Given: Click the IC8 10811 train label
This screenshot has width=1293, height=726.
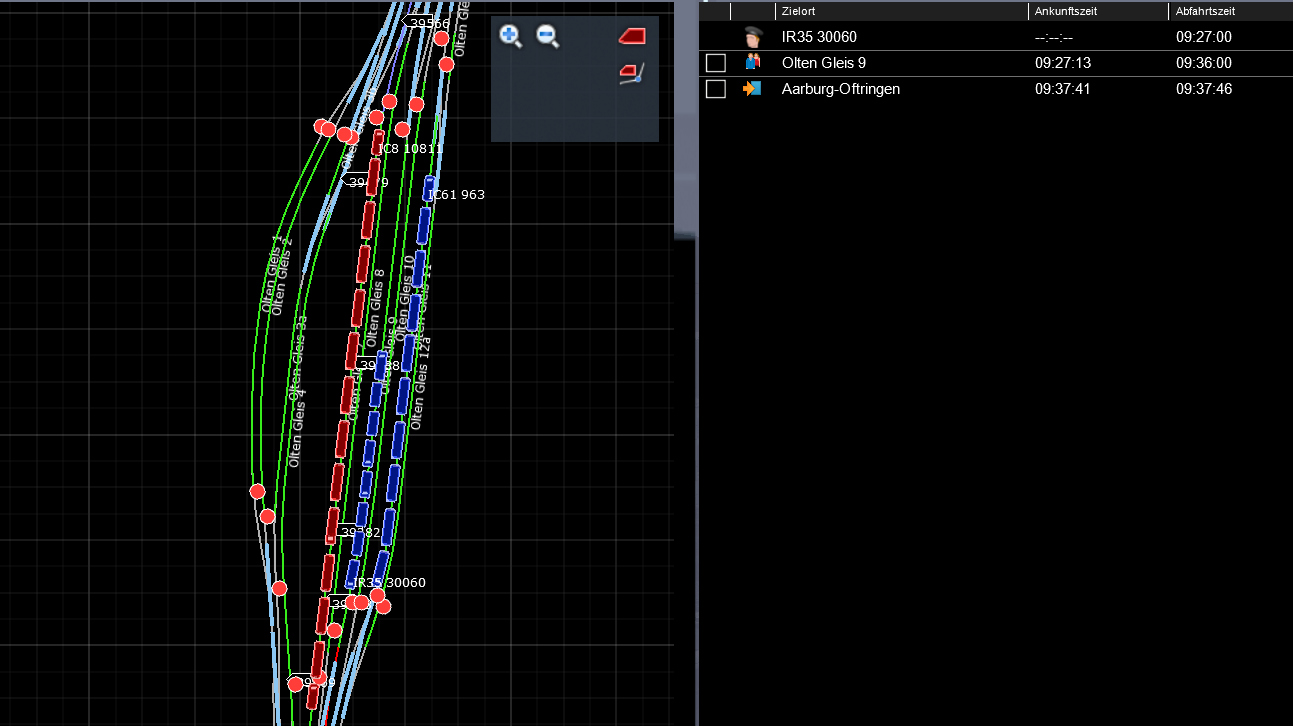Looking at the screenshot, I should (411, 149).
